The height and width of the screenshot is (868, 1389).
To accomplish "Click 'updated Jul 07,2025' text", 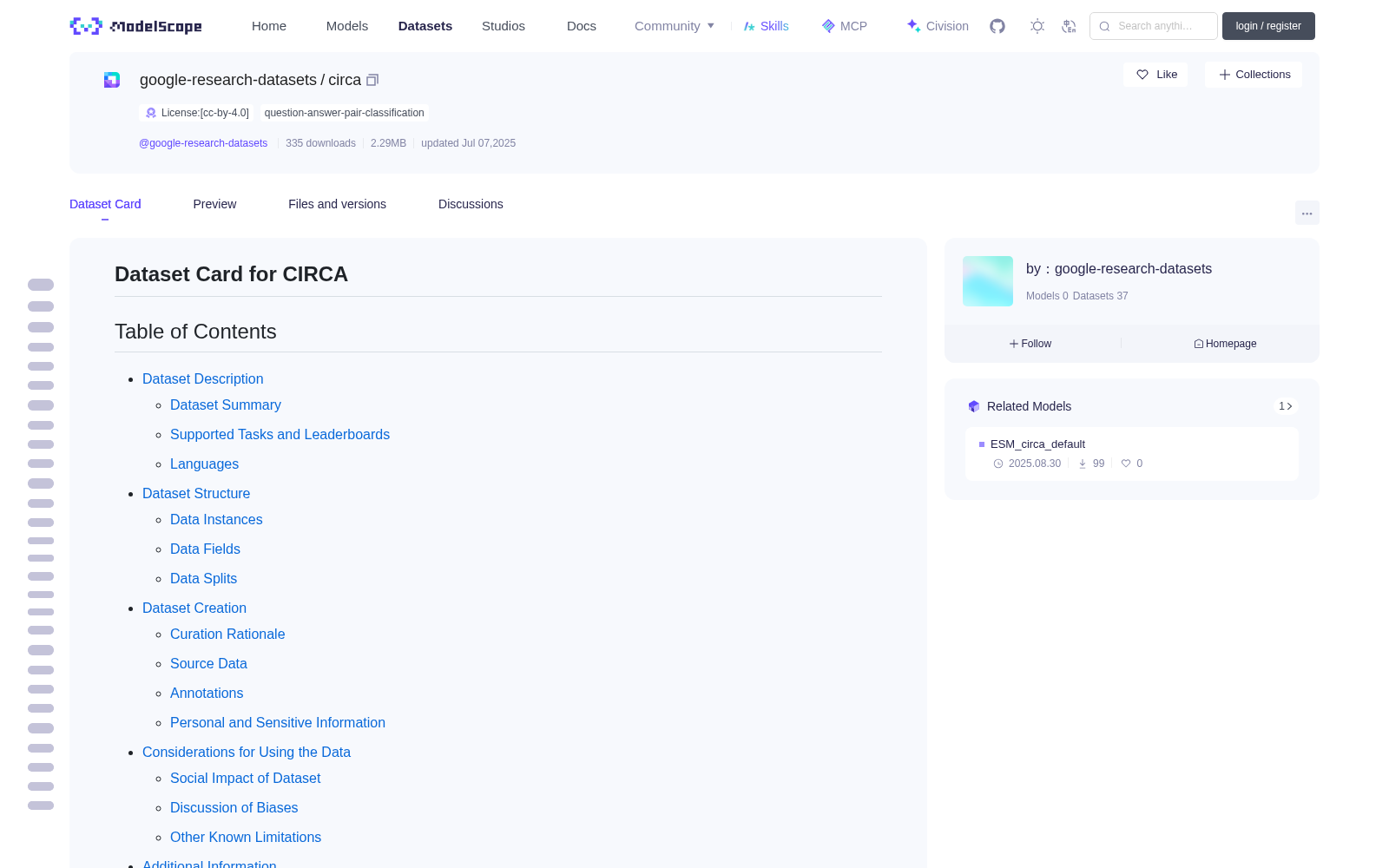I will point(468,143).
